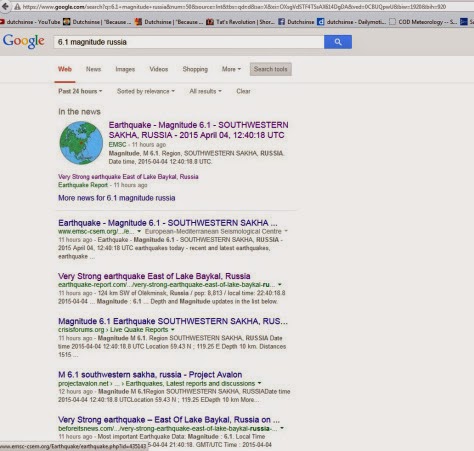Click the search query input field
Viewport: 474px width, 451px height.
(x=189, y=42)
